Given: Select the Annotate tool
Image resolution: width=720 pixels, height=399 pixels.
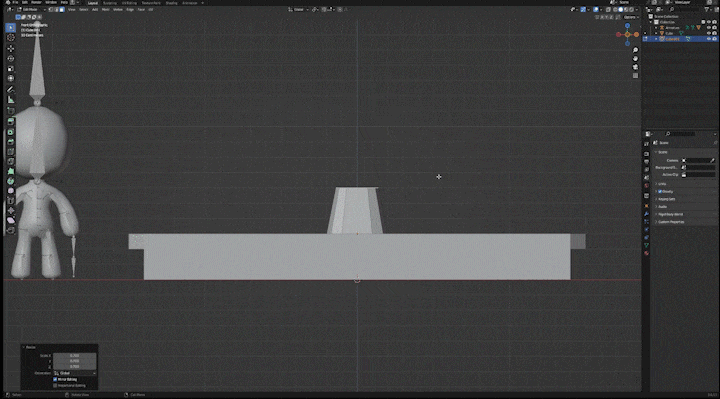Looking at the screenshot, I should tap(11, 89).
